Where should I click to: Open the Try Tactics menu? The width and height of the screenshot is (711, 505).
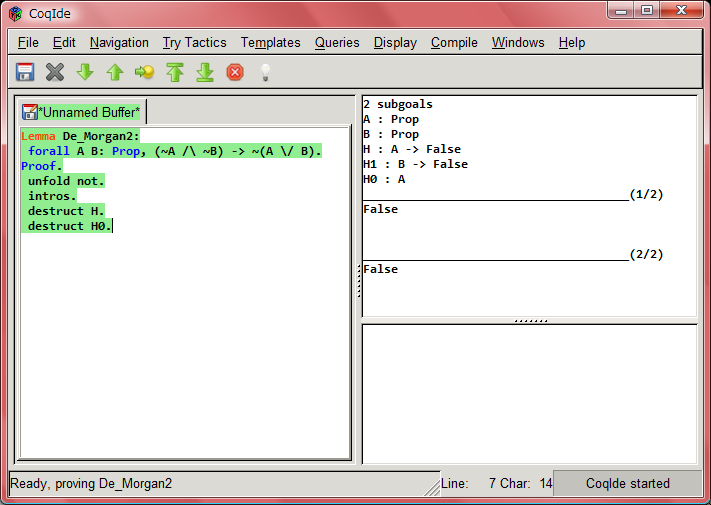tap(195, 43)
